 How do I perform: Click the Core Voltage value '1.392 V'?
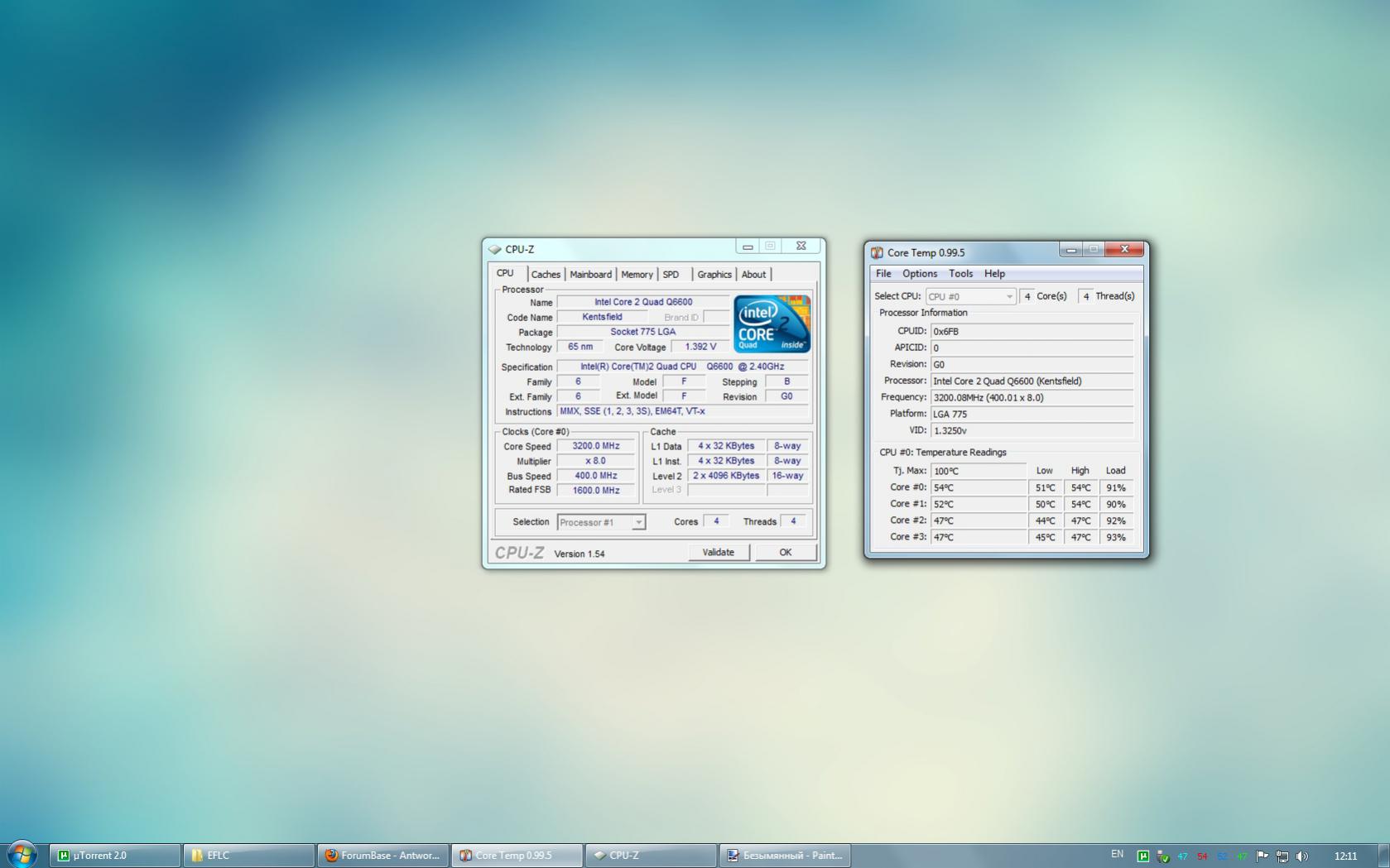(700, 347)
